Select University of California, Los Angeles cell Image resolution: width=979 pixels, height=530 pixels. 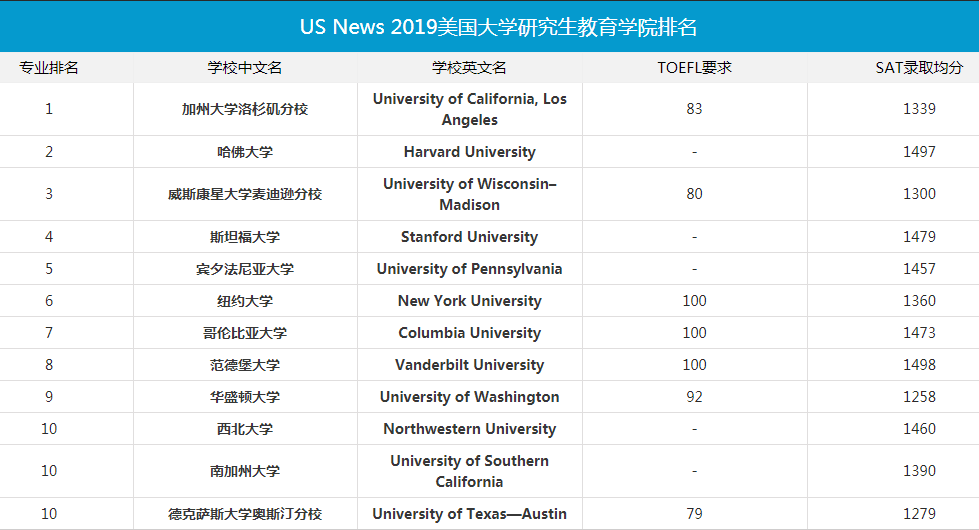tap(470, 109)
